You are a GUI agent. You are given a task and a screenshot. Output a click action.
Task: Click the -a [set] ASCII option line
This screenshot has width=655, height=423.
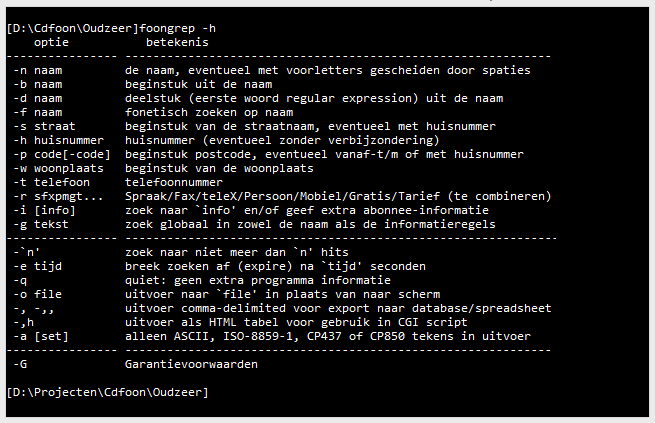coord(272,337)
